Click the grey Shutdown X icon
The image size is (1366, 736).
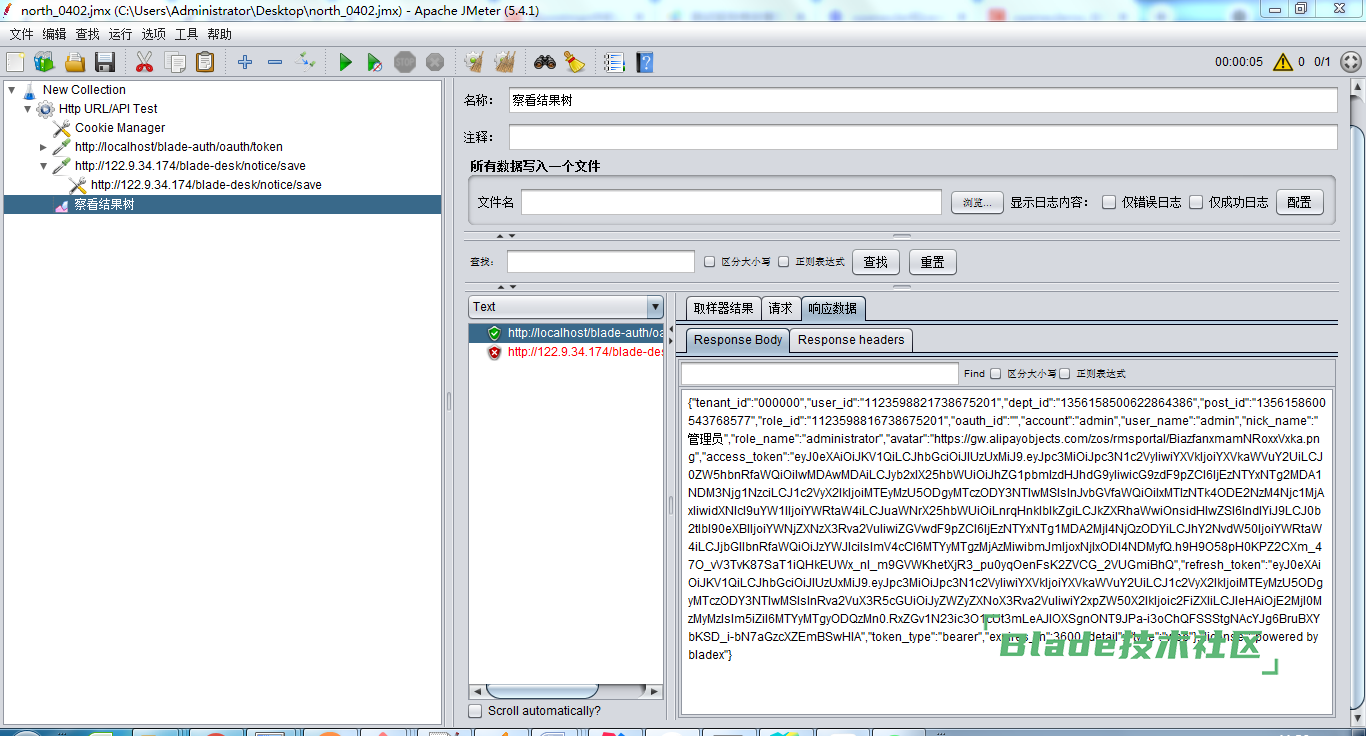click(434, 62)
